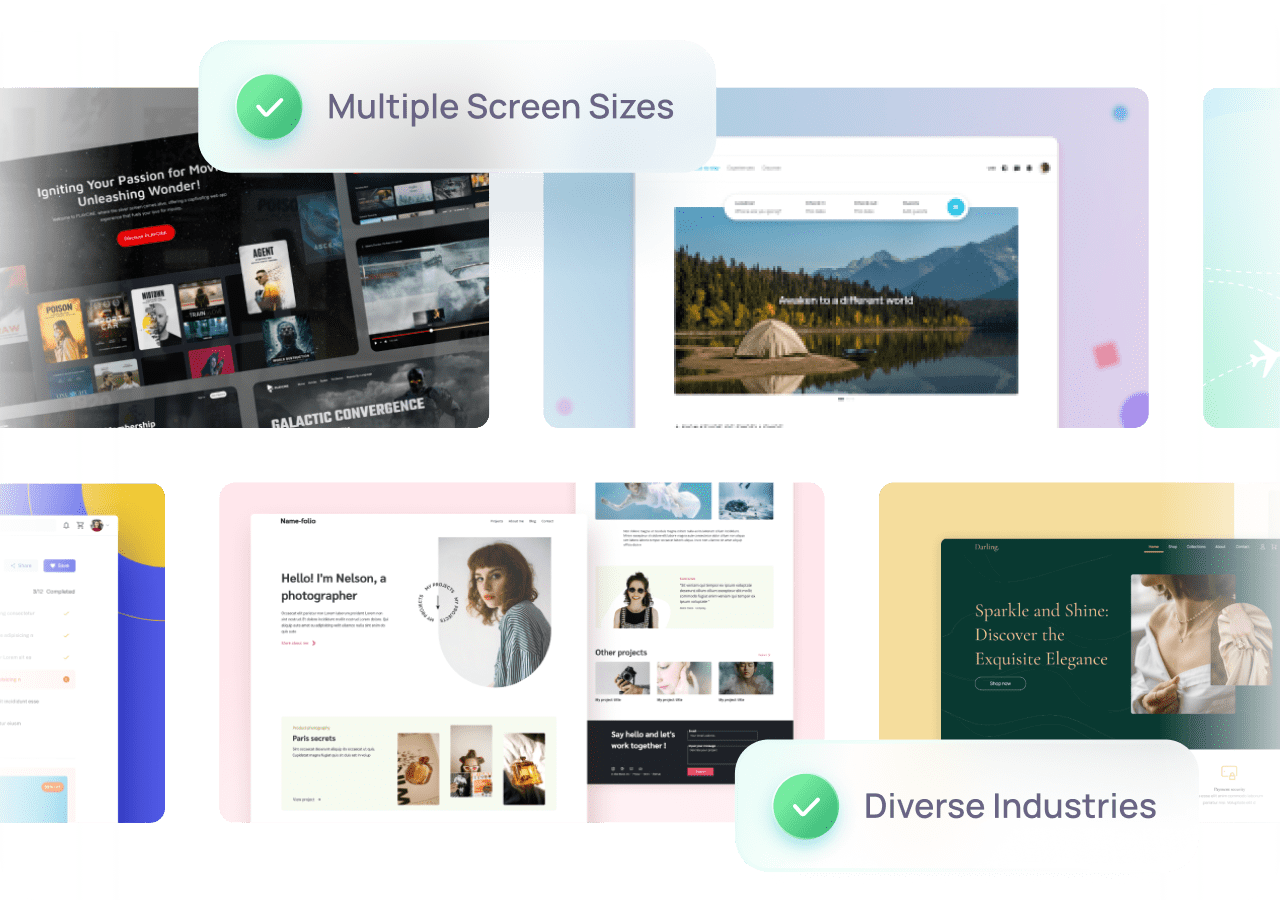The height and width of the screenshot is (900, 1280).
Task: Click the video progress bar in movie player
Action: pyautogui.click(x=430, y=331)
